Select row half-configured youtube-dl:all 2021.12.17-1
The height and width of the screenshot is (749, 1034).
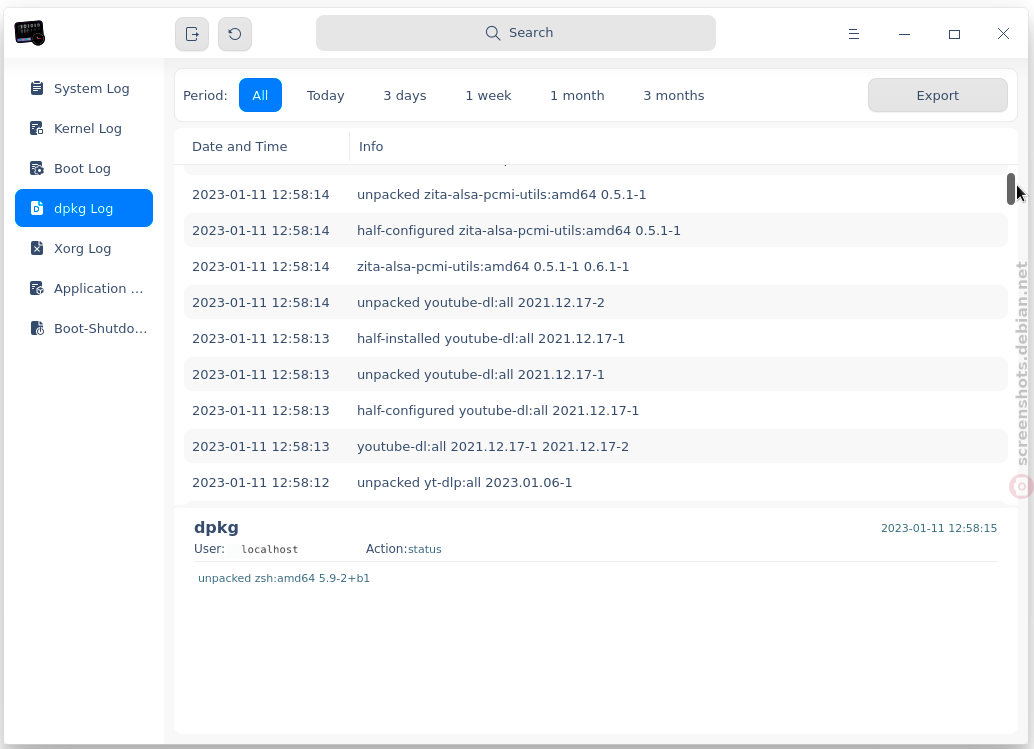595,410
